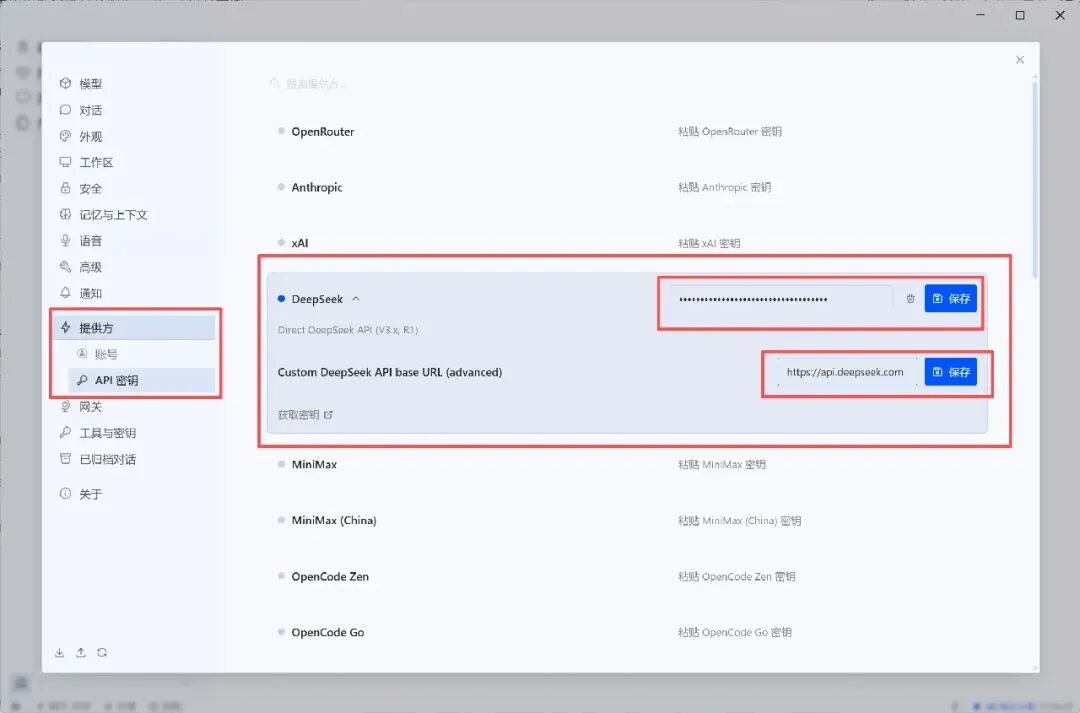Image resolution: width=1080 pixels, height=713 pixels.
Task: Click the upload icon at sidebar bottom
Action: click(x=81, y=652)
